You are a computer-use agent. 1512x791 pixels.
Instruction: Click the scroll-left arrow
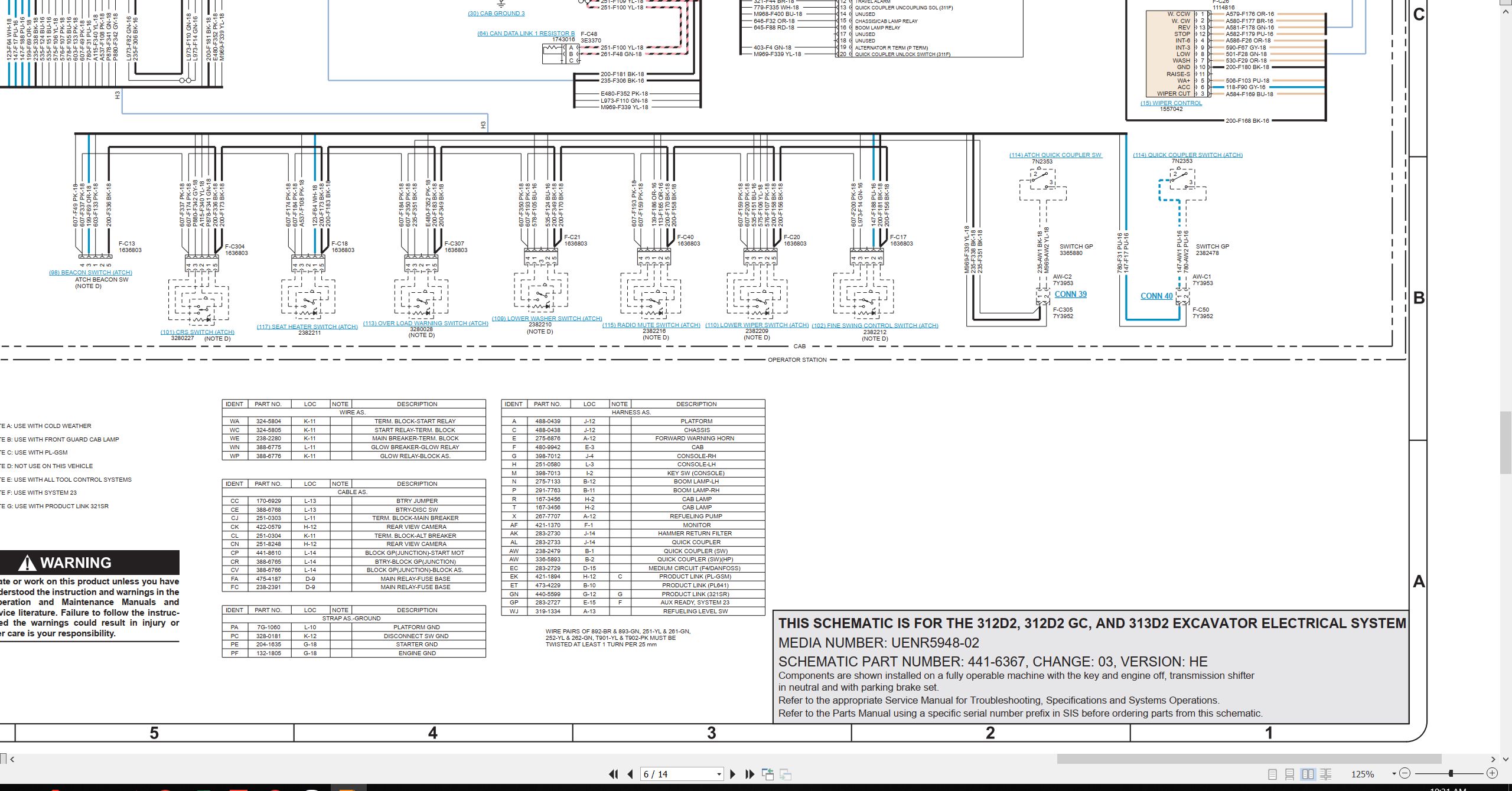12,759
